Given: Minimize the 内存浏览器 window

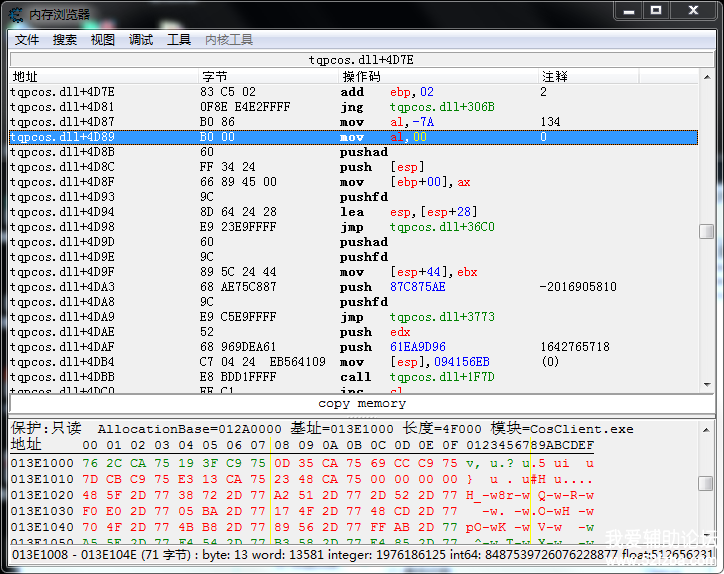Looking at the screenshot, I should (x=629, y=11).
